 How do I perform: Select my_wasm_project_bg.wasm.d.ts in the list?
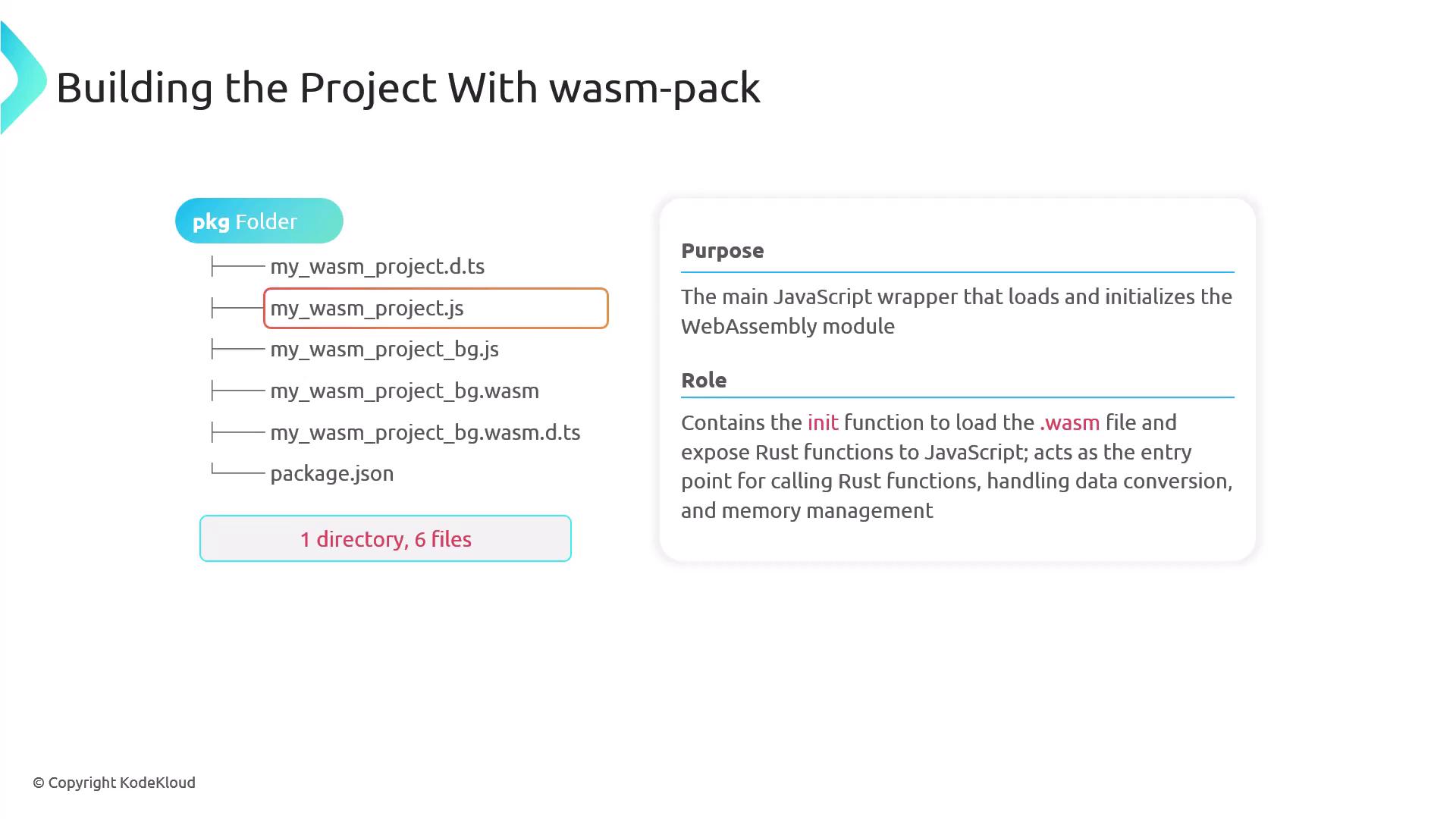click(425, 432)
